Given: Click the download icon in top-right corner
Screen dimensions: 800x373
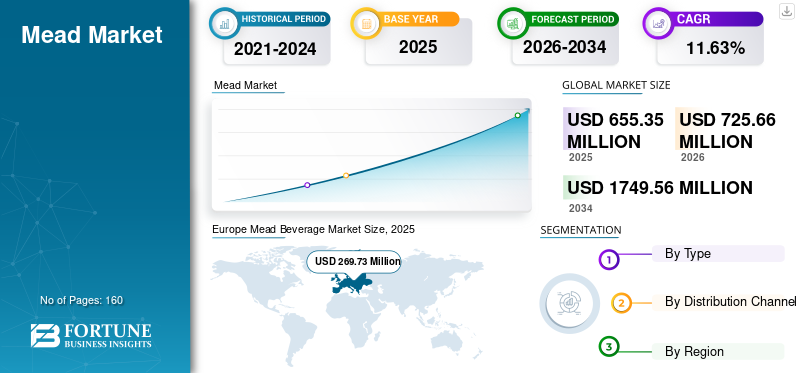Looking at the screenshot, I should tap(786, 11).
